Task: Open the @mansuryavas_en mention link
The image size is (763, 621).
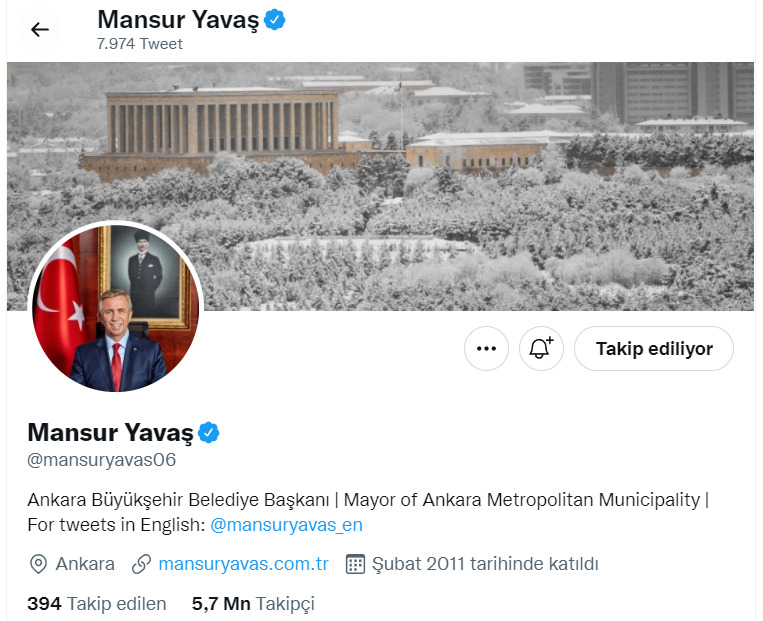Action: (286, 525)
